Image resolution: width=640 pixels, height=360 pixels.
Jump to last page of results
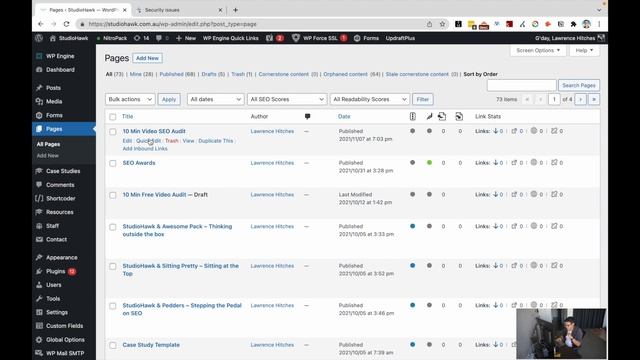click(x=594, y=99)
